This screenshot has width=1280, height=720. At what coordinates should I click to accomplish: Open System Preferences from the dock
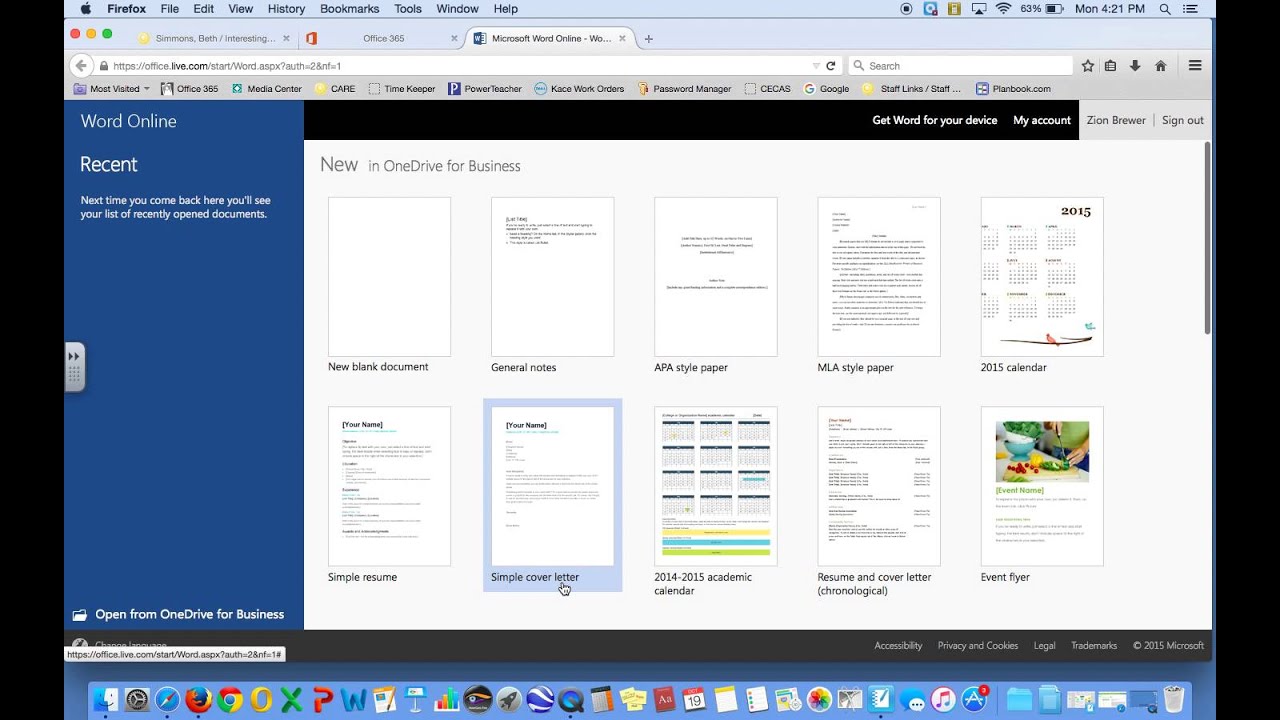click(137, 699)
